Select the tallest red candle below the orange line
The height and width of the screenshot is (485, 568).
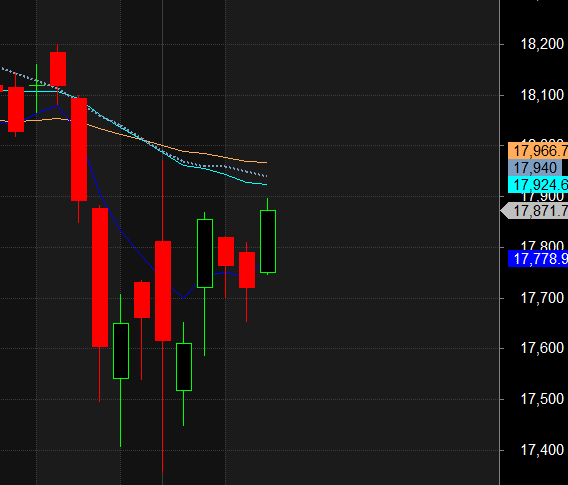[x=100, y=277]
